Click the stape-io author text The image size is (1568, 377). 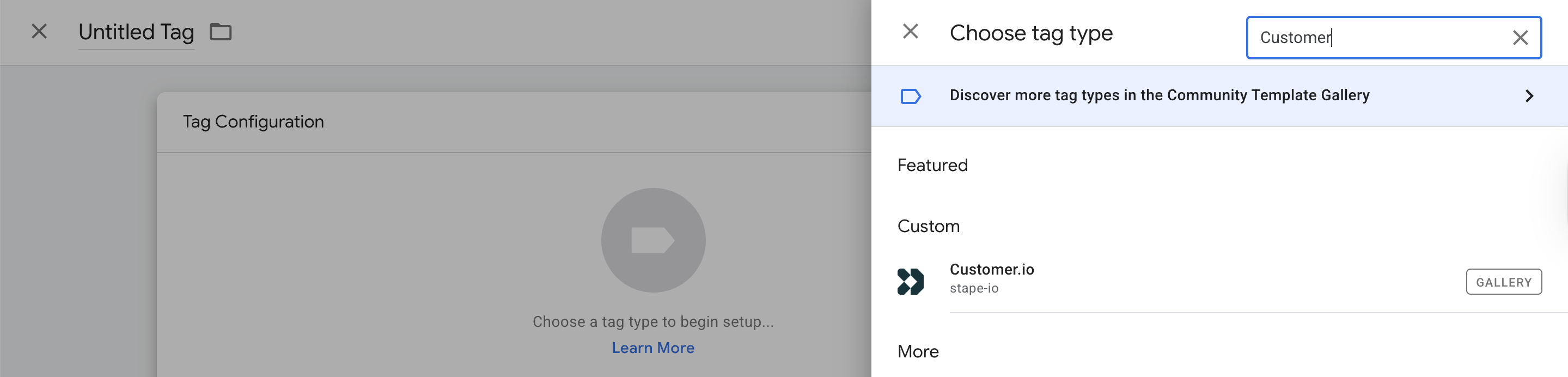click(974, 289)
